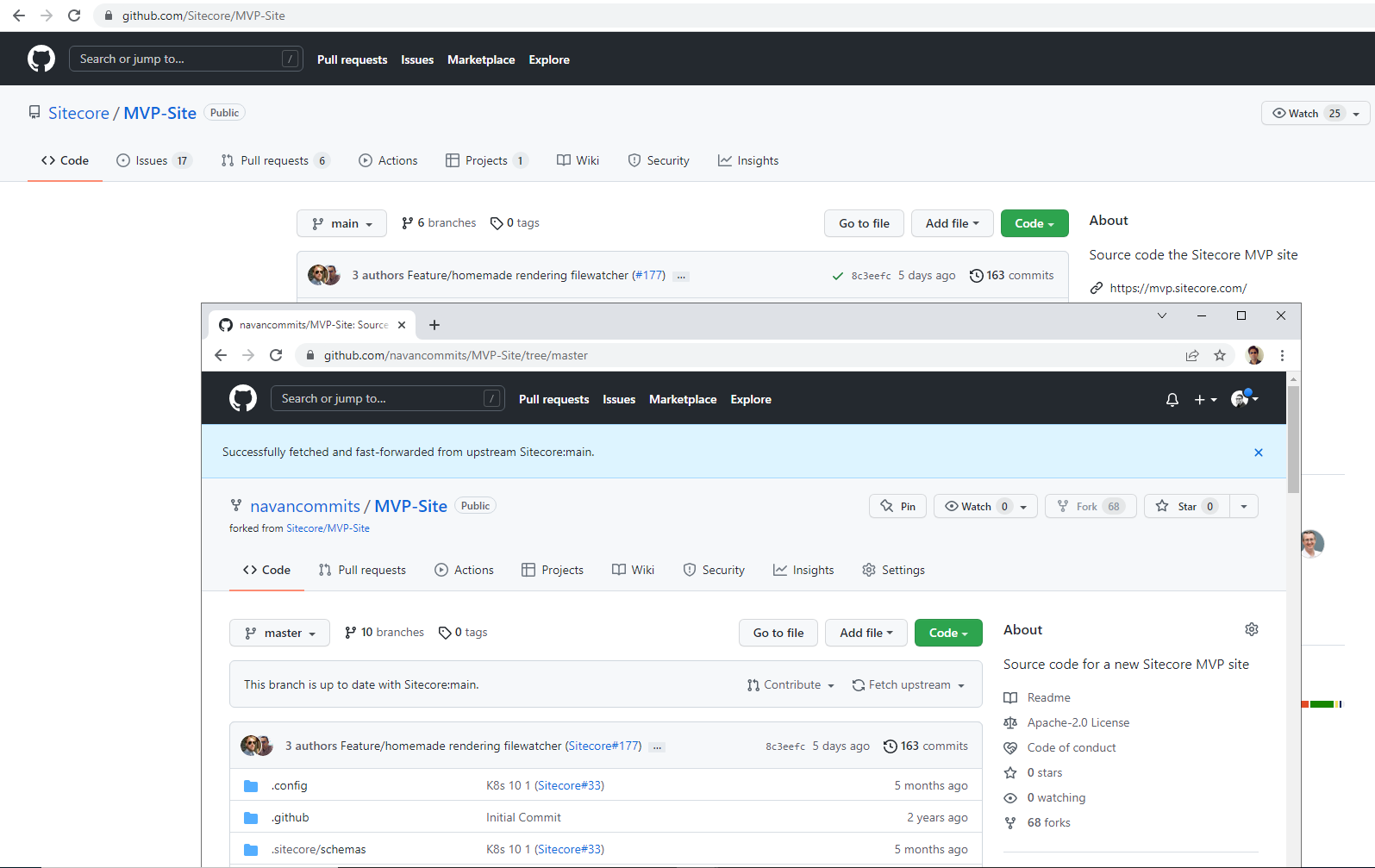The height and width of the screenshot is (868, 1375).
Task: Click front window address bar URL
Action: pyautogui.click(x=456, y=355)
